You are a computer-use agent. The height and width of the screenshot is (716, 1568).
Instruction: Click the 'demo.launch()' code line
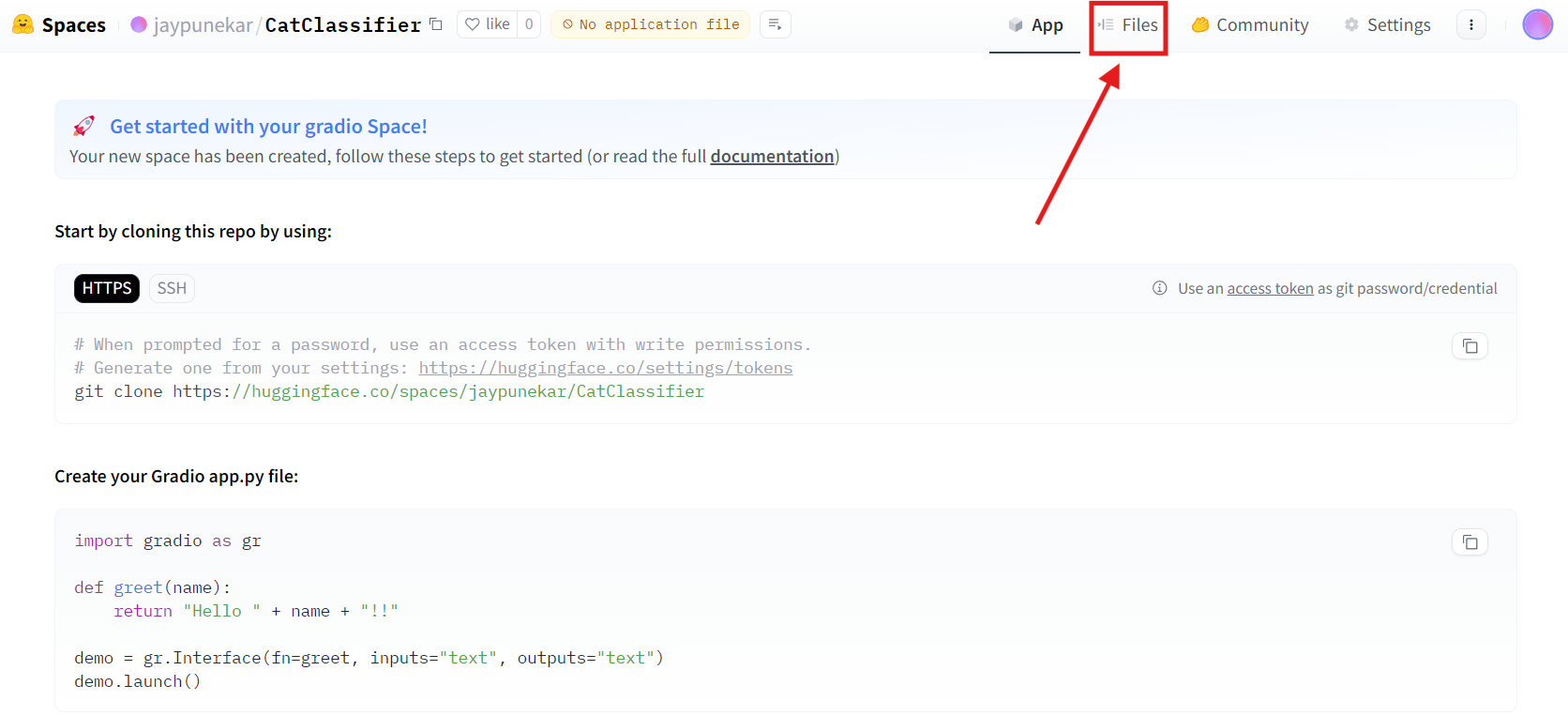click(x=138, y=681)
